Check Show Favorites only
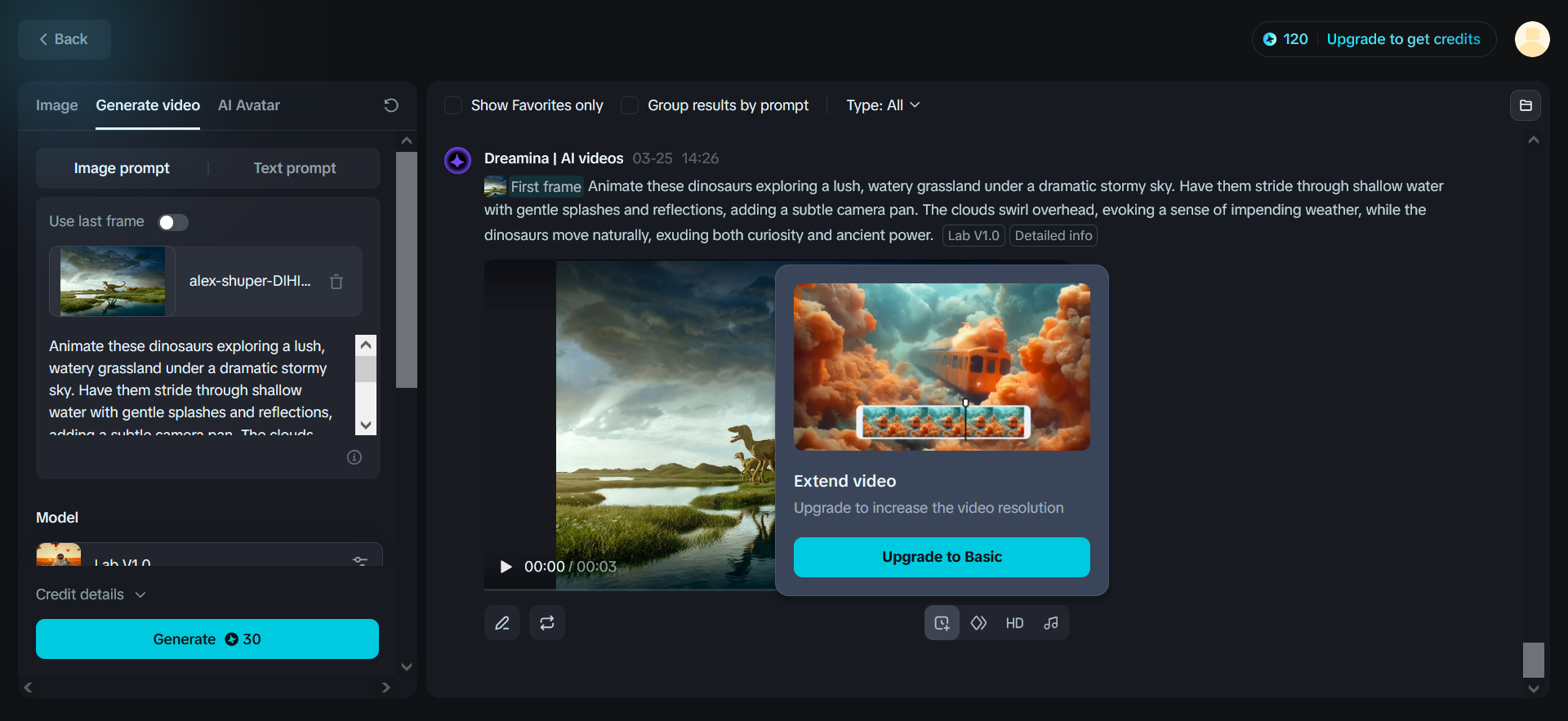Viewport: 1568px width, 721px height. coord(453,105)
